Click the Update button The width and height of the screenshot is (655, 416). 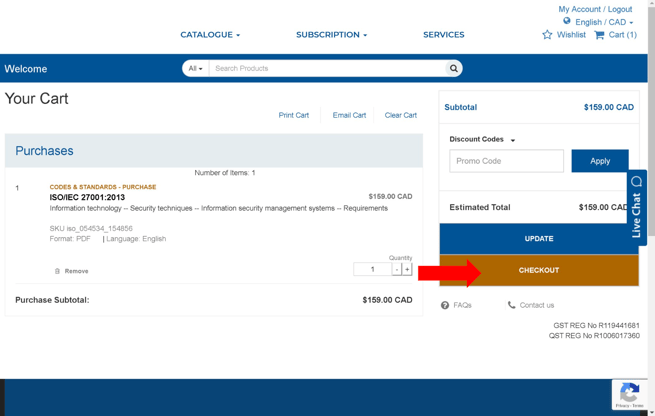539,238
